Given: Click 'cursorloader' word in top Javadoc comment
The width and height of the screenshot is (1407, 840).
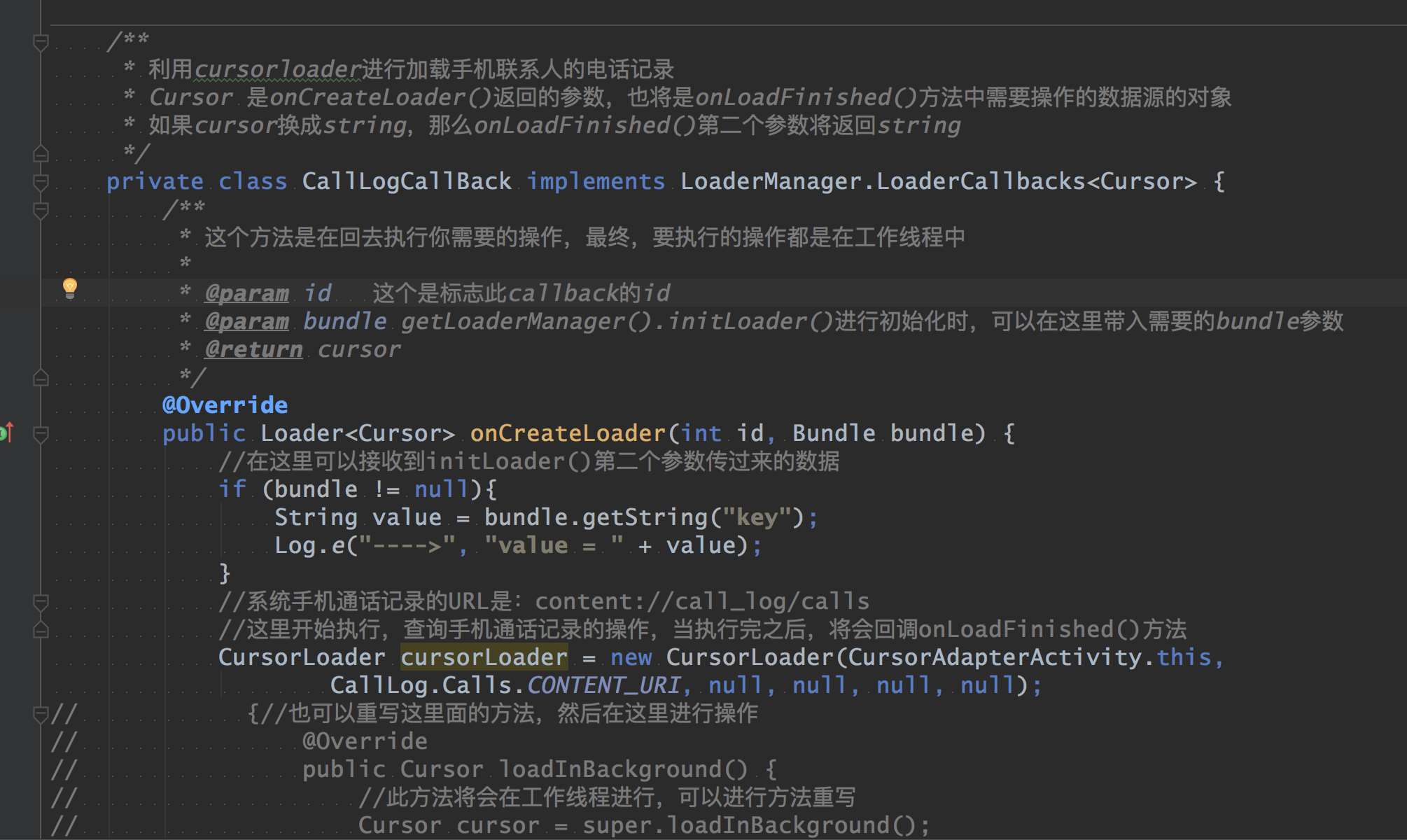Looking at the screenshot, I should pos(277,69).
